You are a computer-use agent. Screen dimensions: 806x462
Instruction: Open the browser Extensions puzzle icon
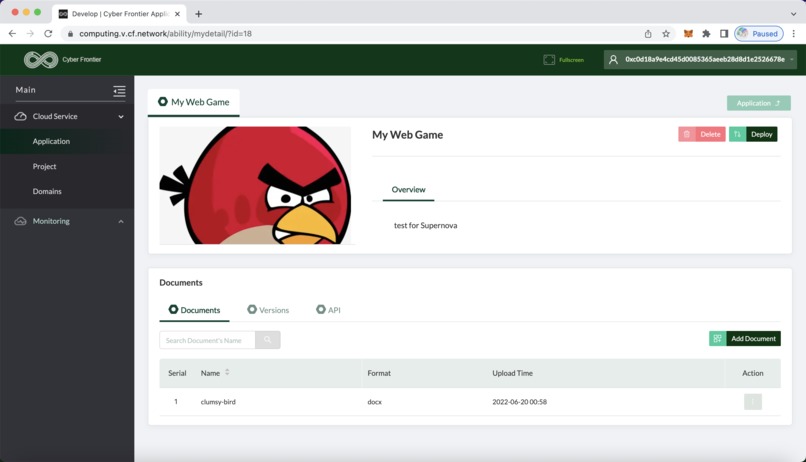coord(706,33)
